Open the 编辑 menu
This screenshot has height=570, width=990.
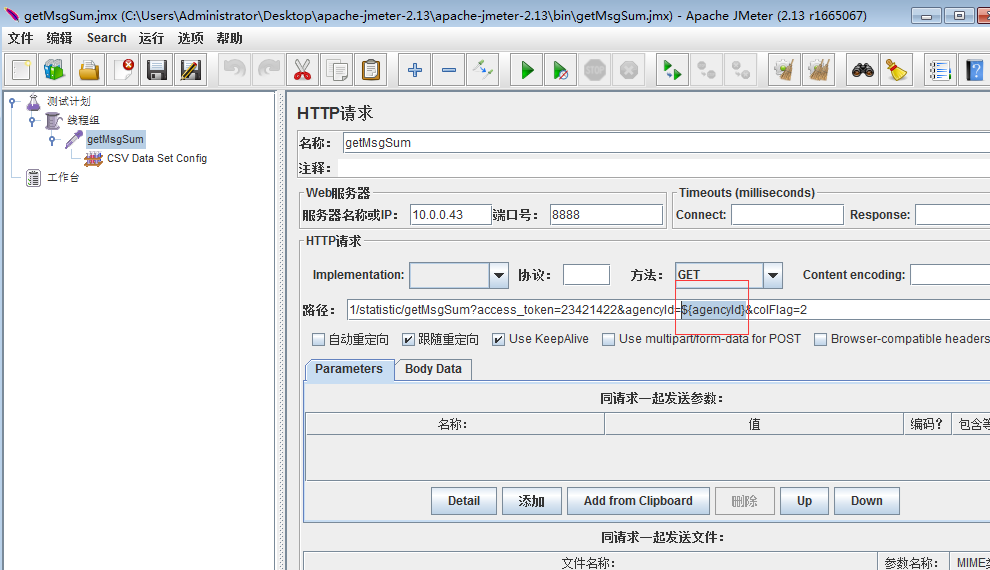59,39
